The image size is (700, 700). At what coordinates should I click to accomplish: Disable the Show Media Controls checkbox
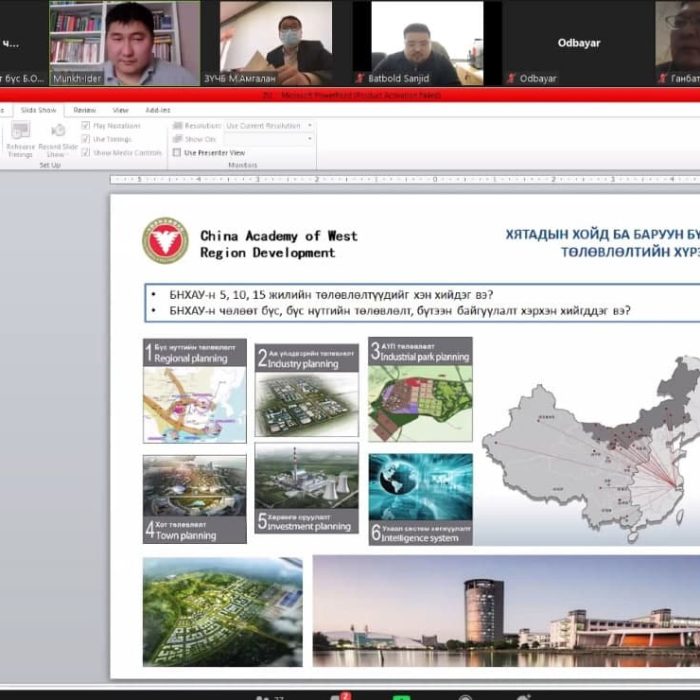pyautogui.click(x=86, y=153)
